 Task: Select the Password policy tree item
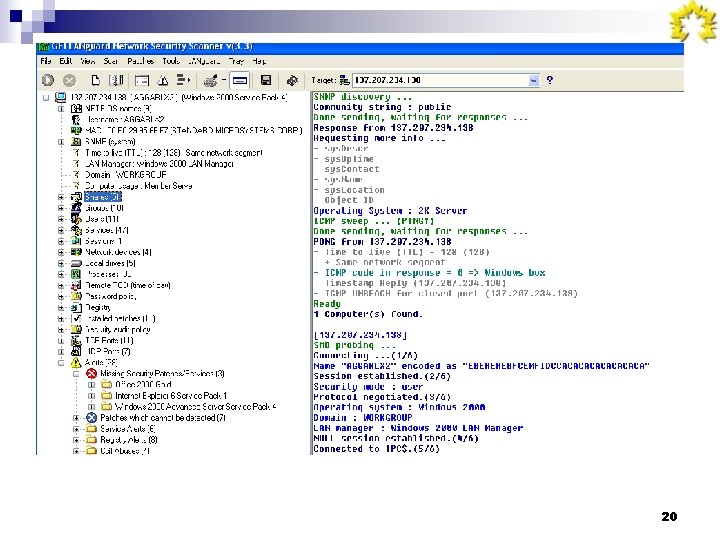tap(111, 296)
